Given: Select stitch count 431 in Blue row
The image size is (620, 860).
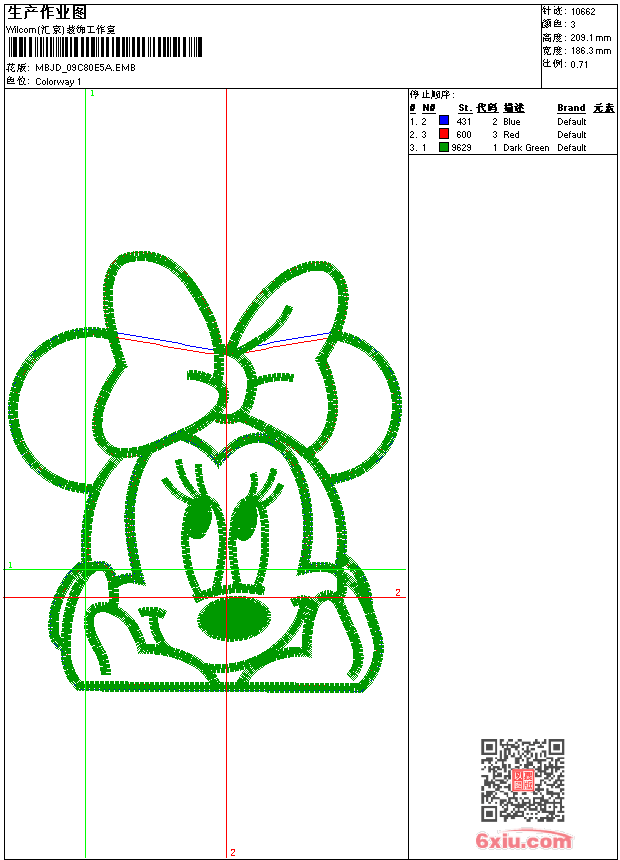Looking at the screenshot, I should coord(464,121).
